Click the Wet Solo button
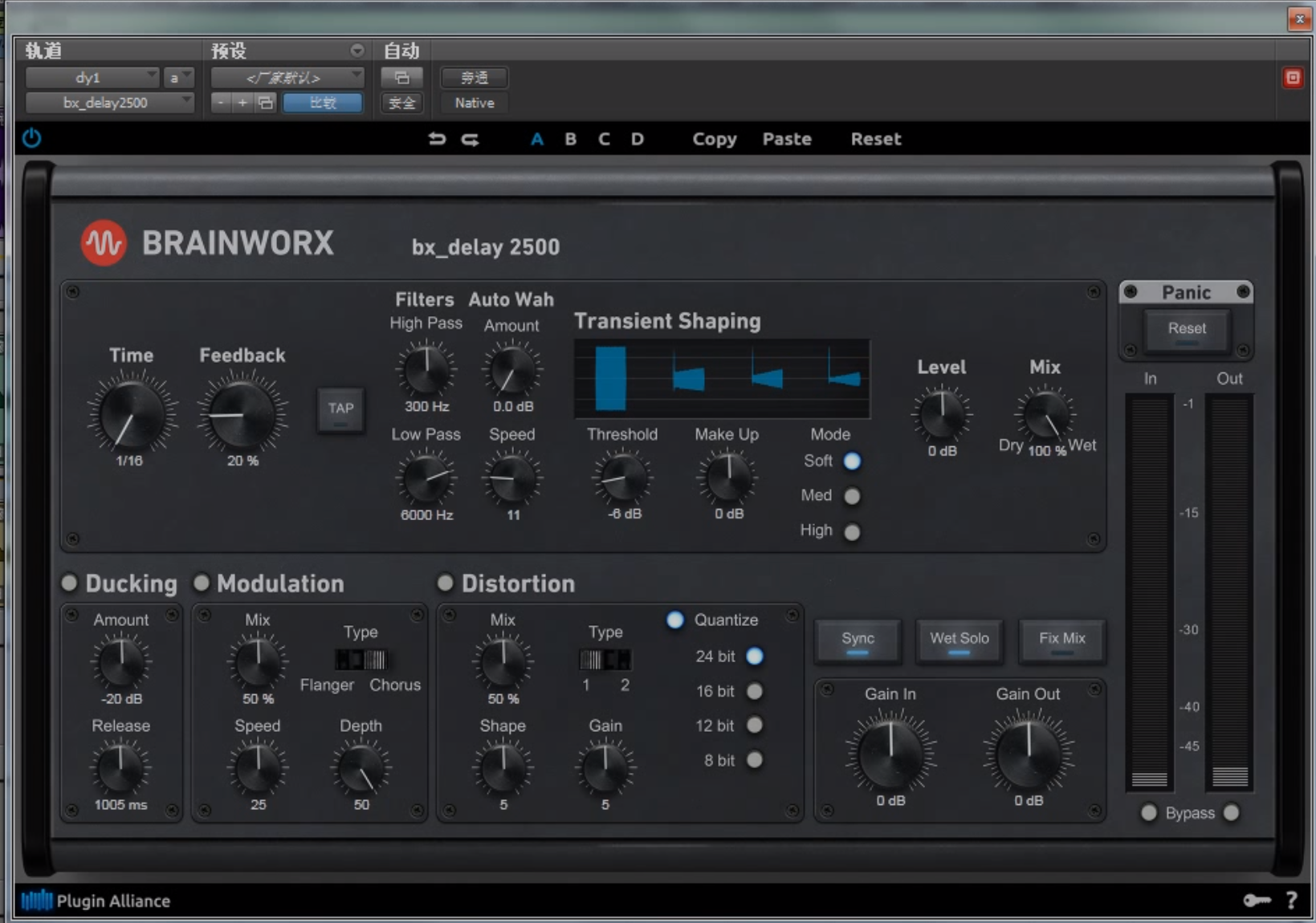The image size is (1316, 923). (x=959, y=640)
